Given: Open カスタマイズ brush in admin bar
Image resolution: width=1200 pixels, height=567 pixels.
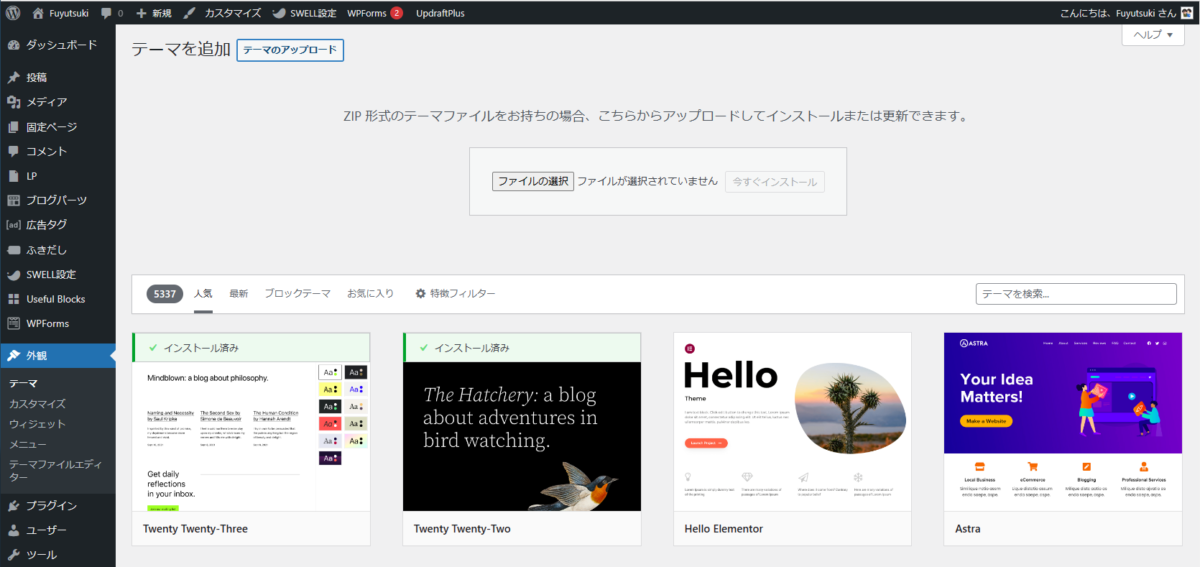Looking at the screenshot, I should [189, 13].
